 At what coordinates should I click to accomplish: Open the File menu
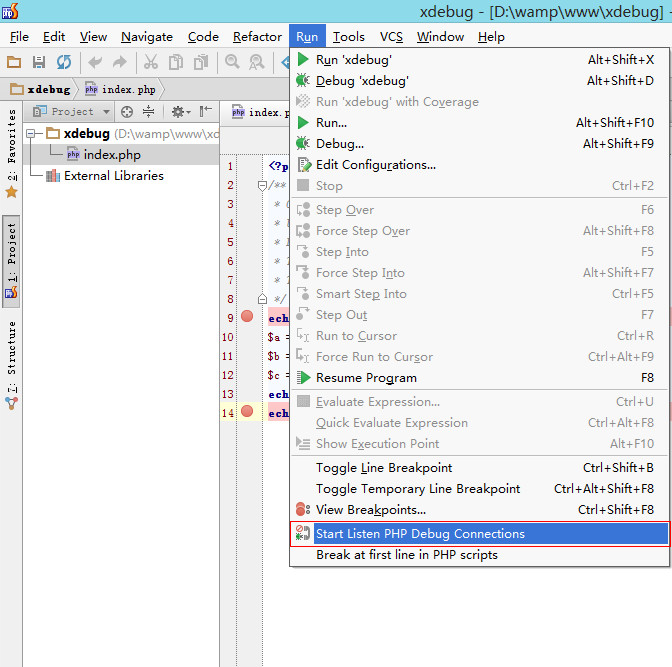point(19,37)
